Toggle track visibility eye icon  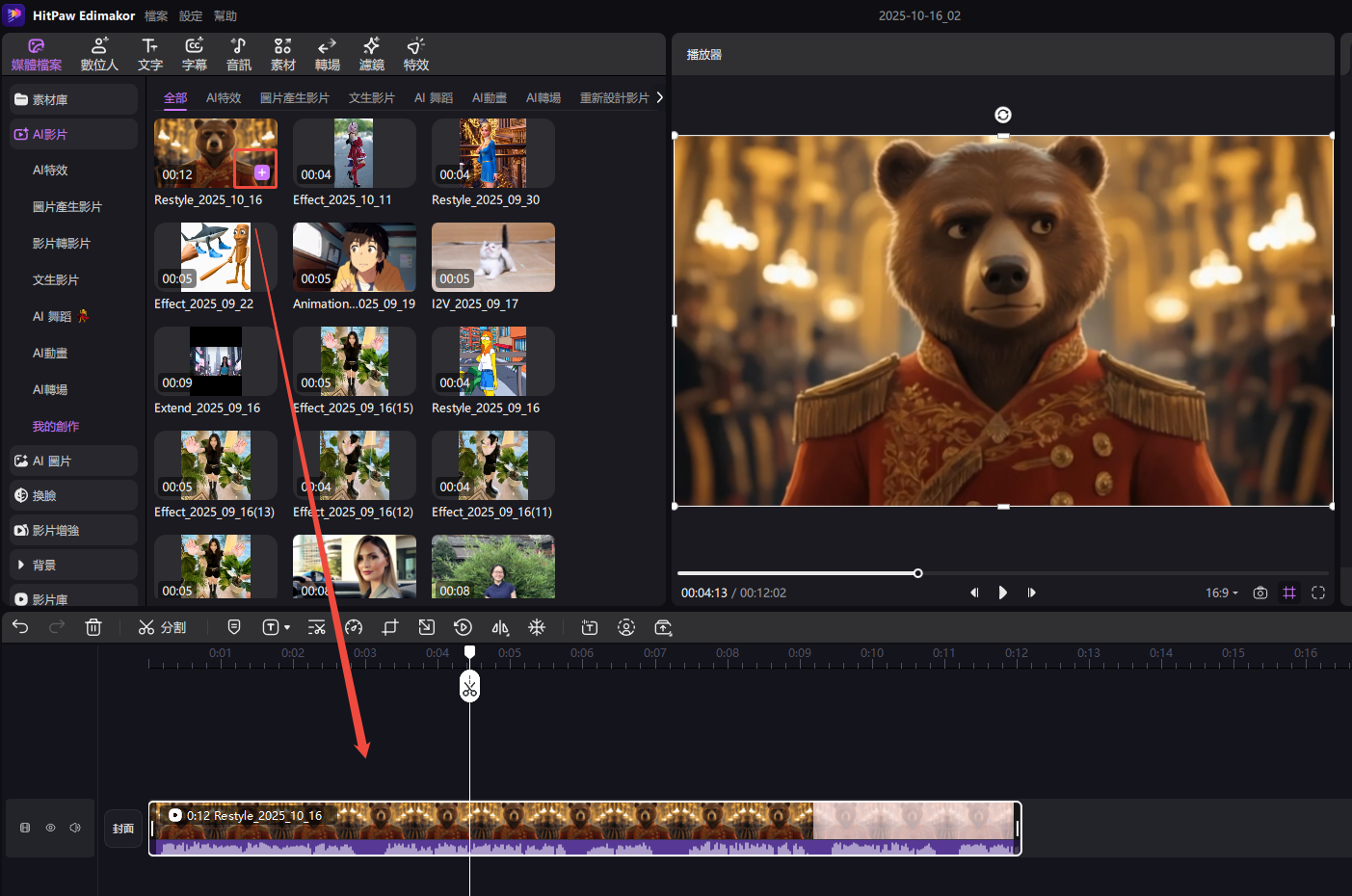coord(50,828)
